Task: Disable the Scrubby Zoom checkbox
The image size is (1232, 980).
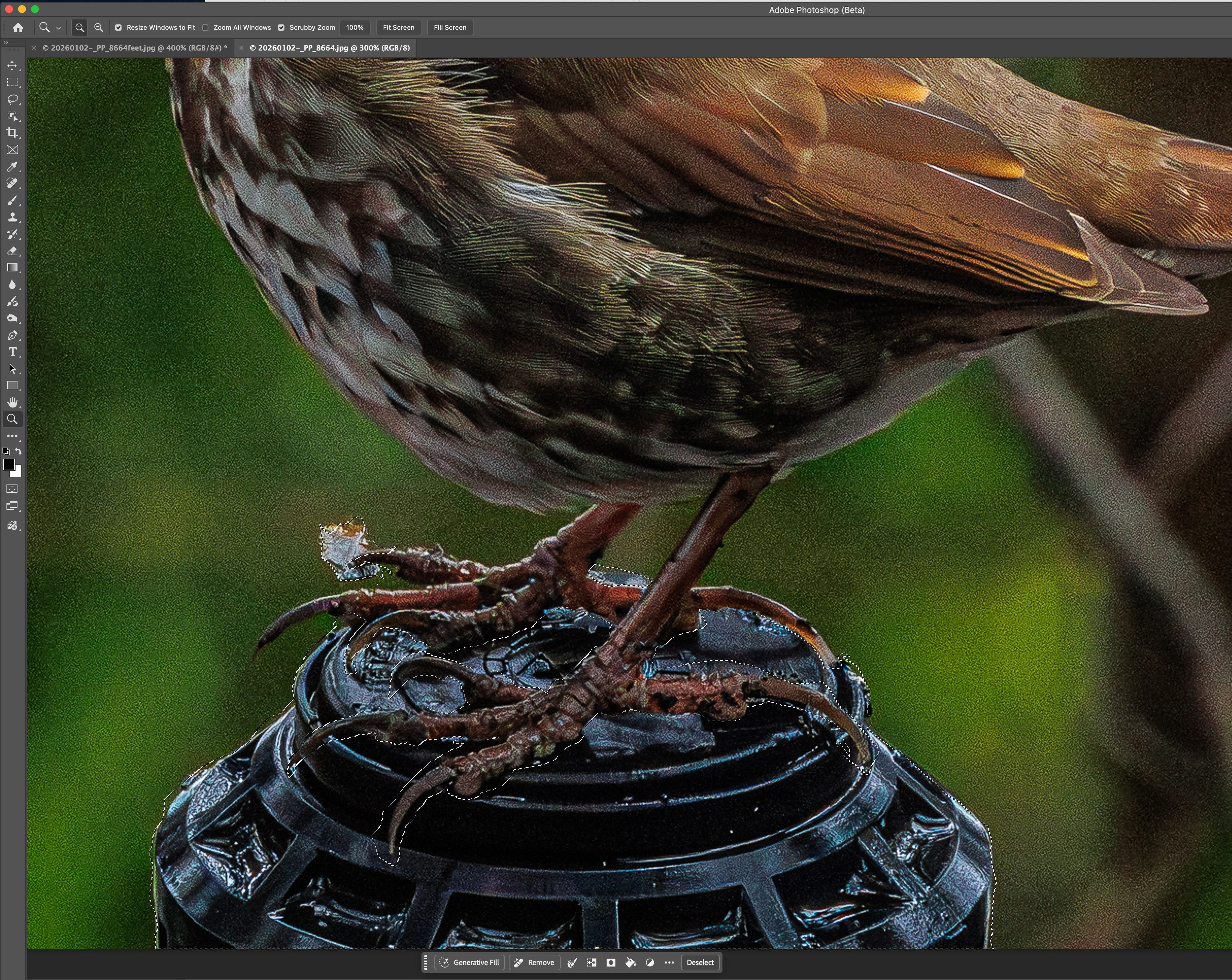Action: pyautogui.click(x=281, y=28)
